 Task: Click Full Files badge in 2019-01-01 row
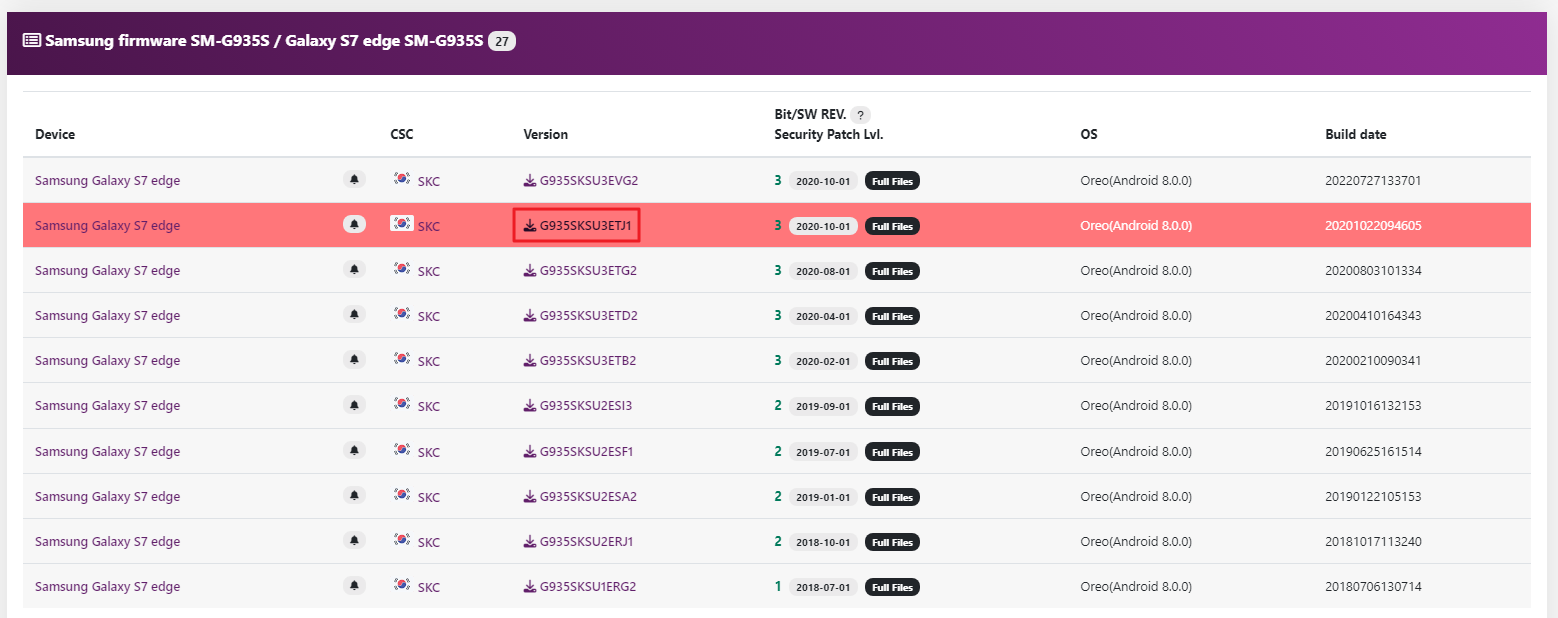point(892,497)
